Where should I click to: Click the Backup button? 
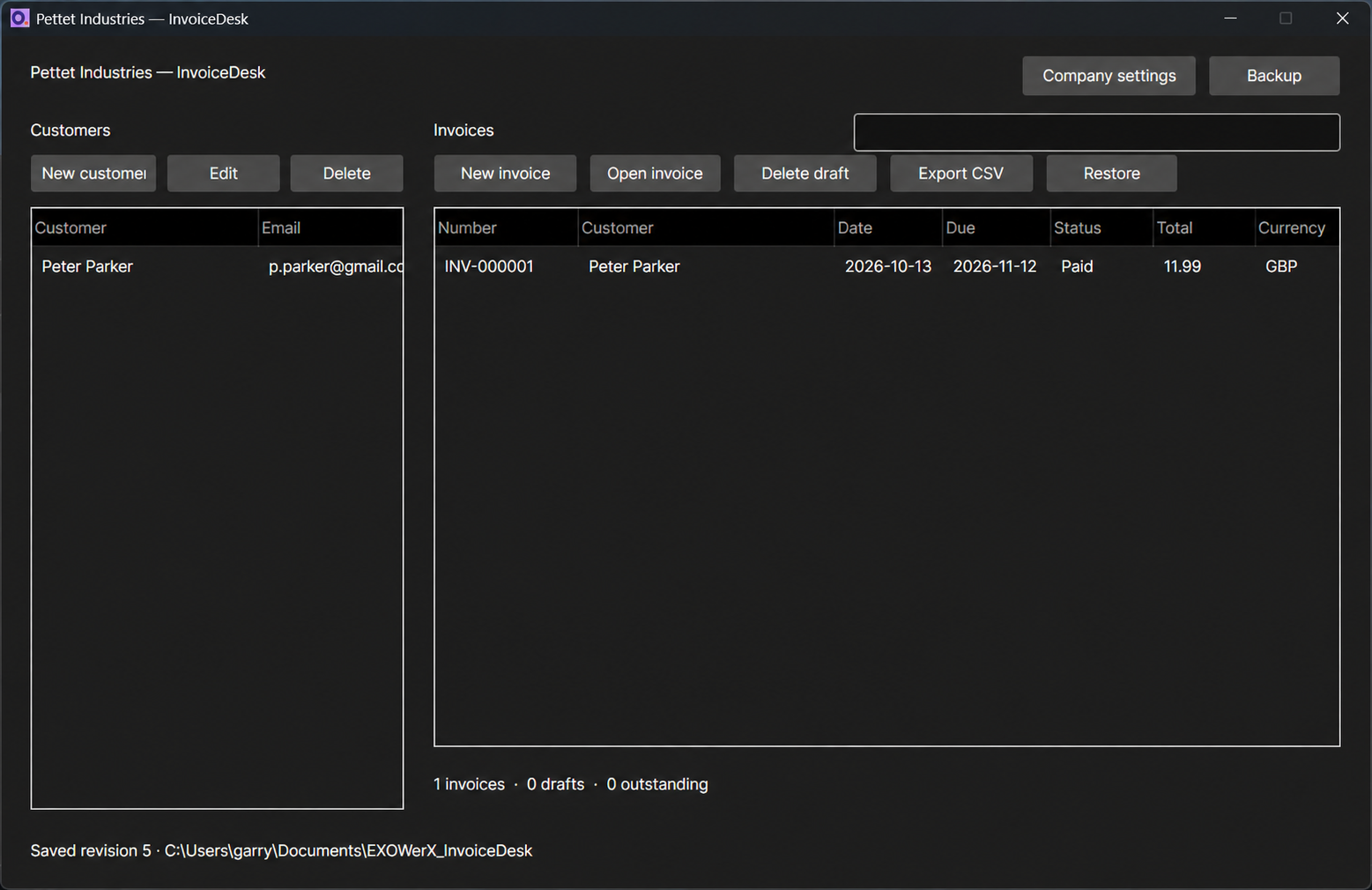[1274, 76]
